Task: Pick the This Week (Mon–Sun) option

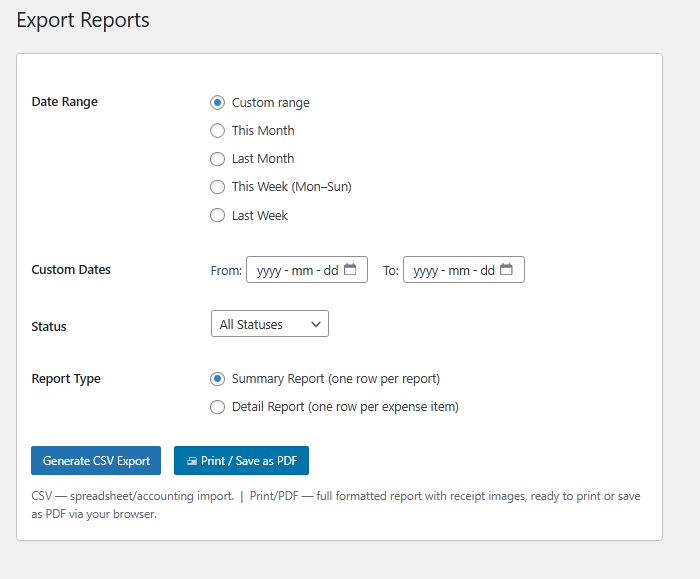Action: pyautogui.click(x=217, y=186)
